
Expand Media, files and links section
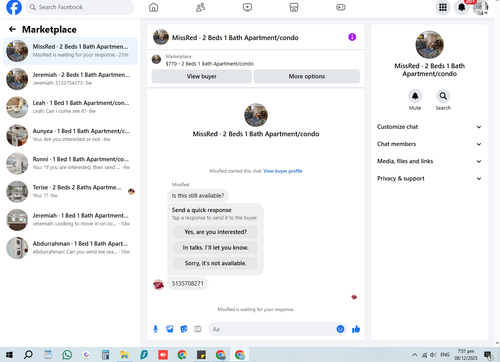[429, 161]
